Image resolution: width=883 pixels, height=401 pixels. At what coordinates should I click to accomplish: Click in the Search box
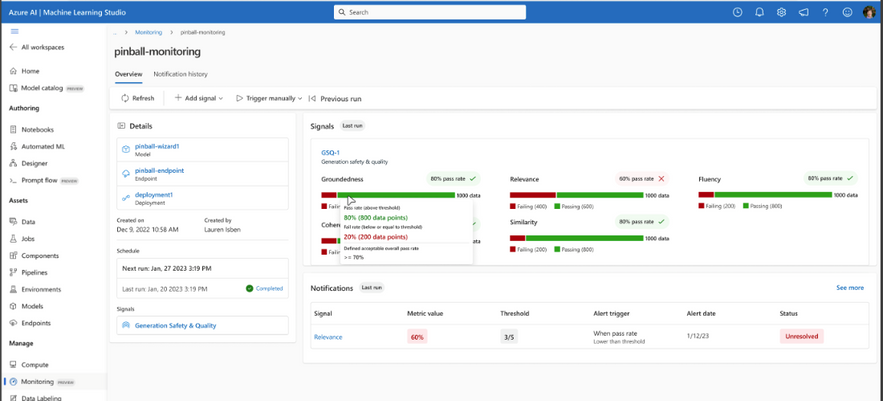[430, 12]
